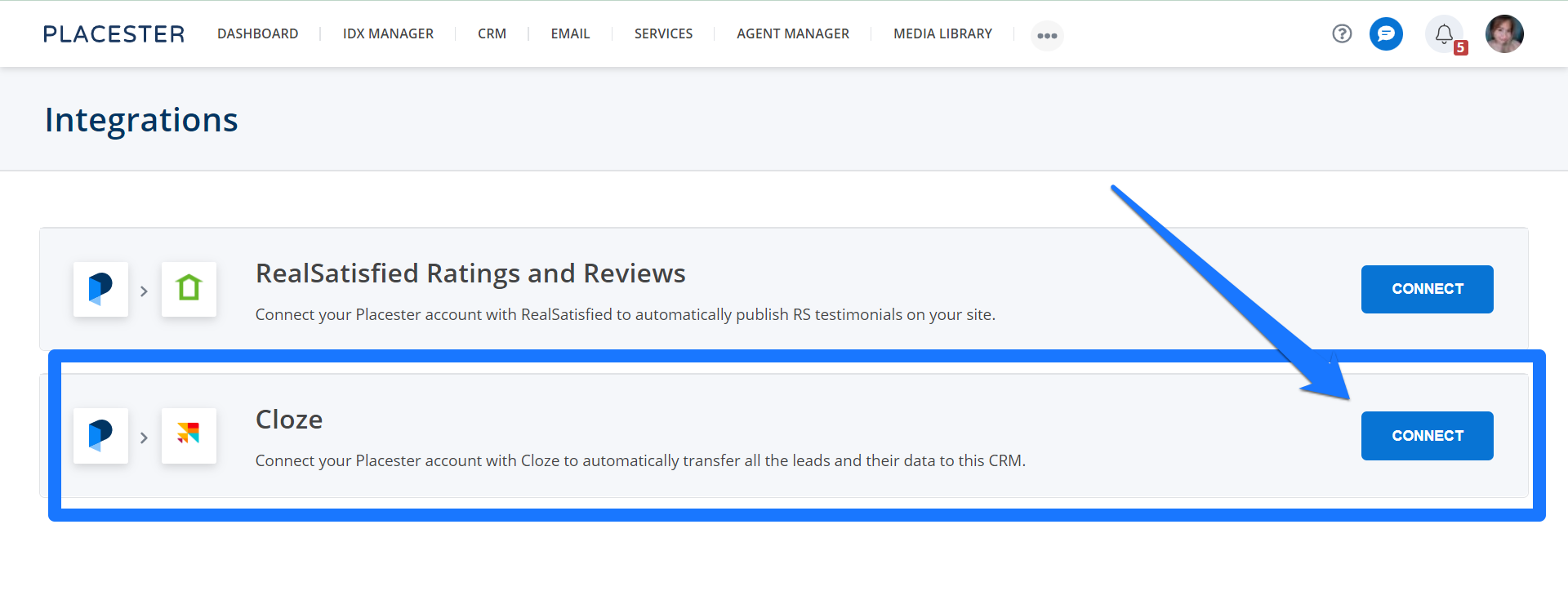Click RealSatisfied description about RS testimonials

tap(625, 314)
